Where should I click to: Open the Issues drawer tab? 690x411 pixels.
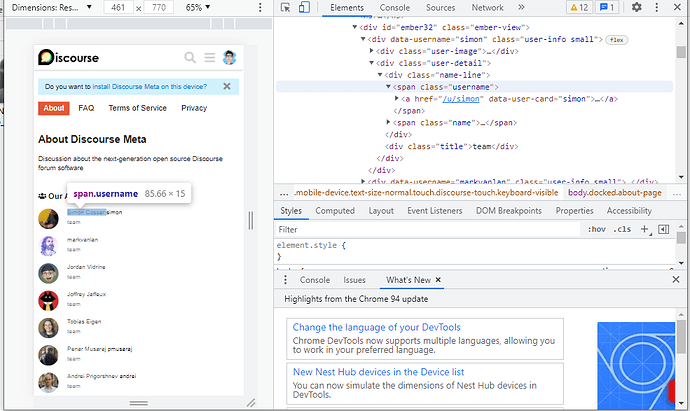pyautogui.click(x=354, y=280)
